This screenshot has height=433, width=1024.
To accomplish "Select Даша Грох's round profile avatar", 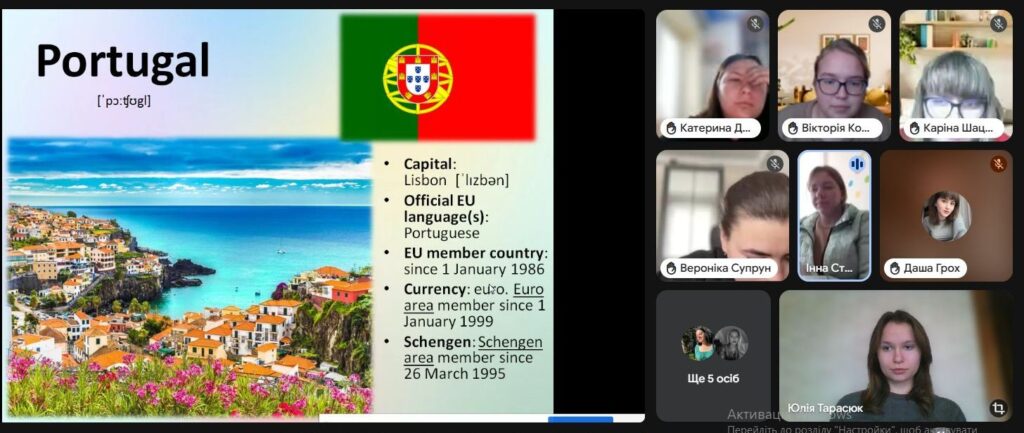I will (945, 215).
